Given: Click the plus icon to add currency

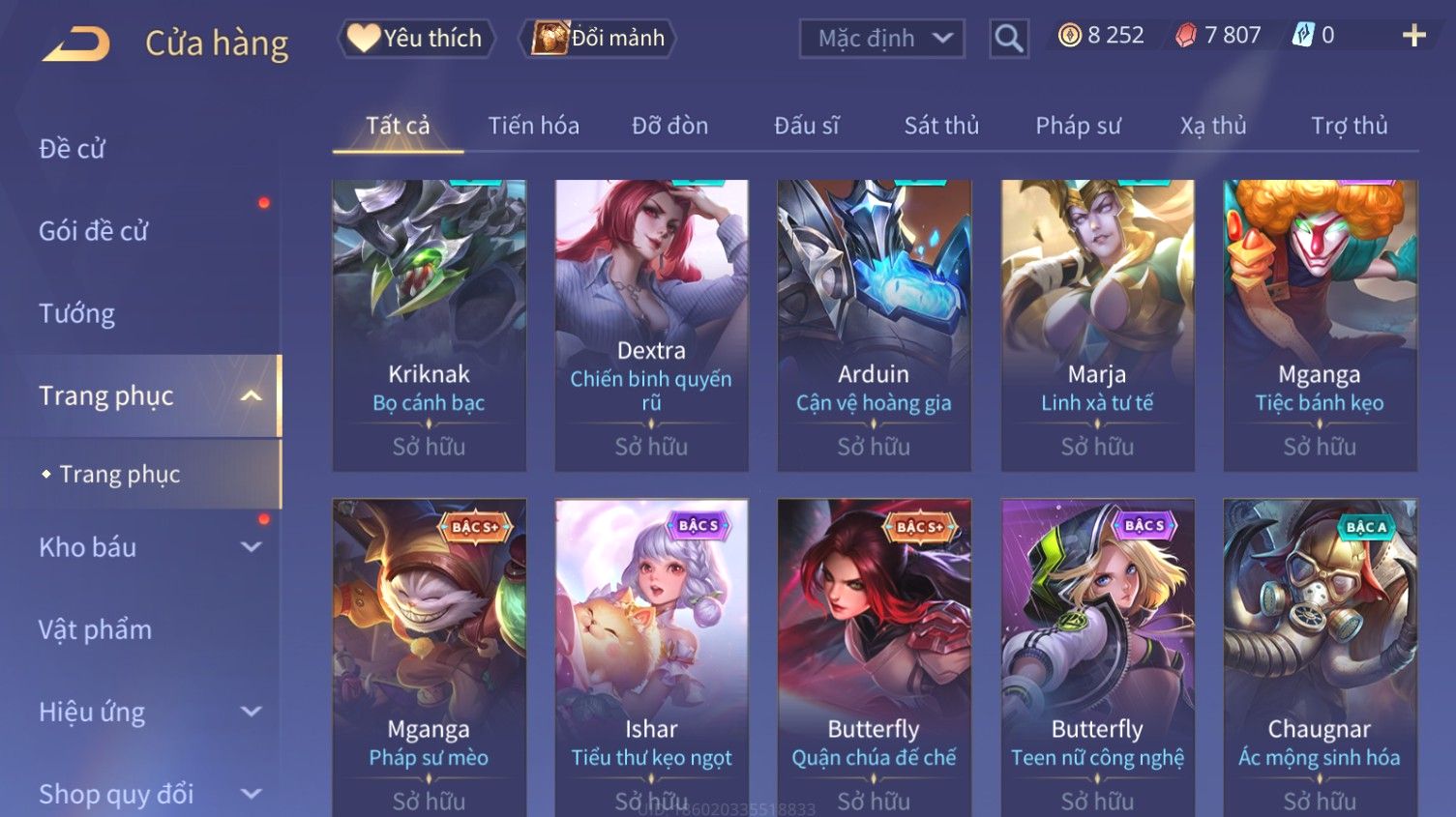Looking at the screenshot, I should click(x=1413, y=36).
